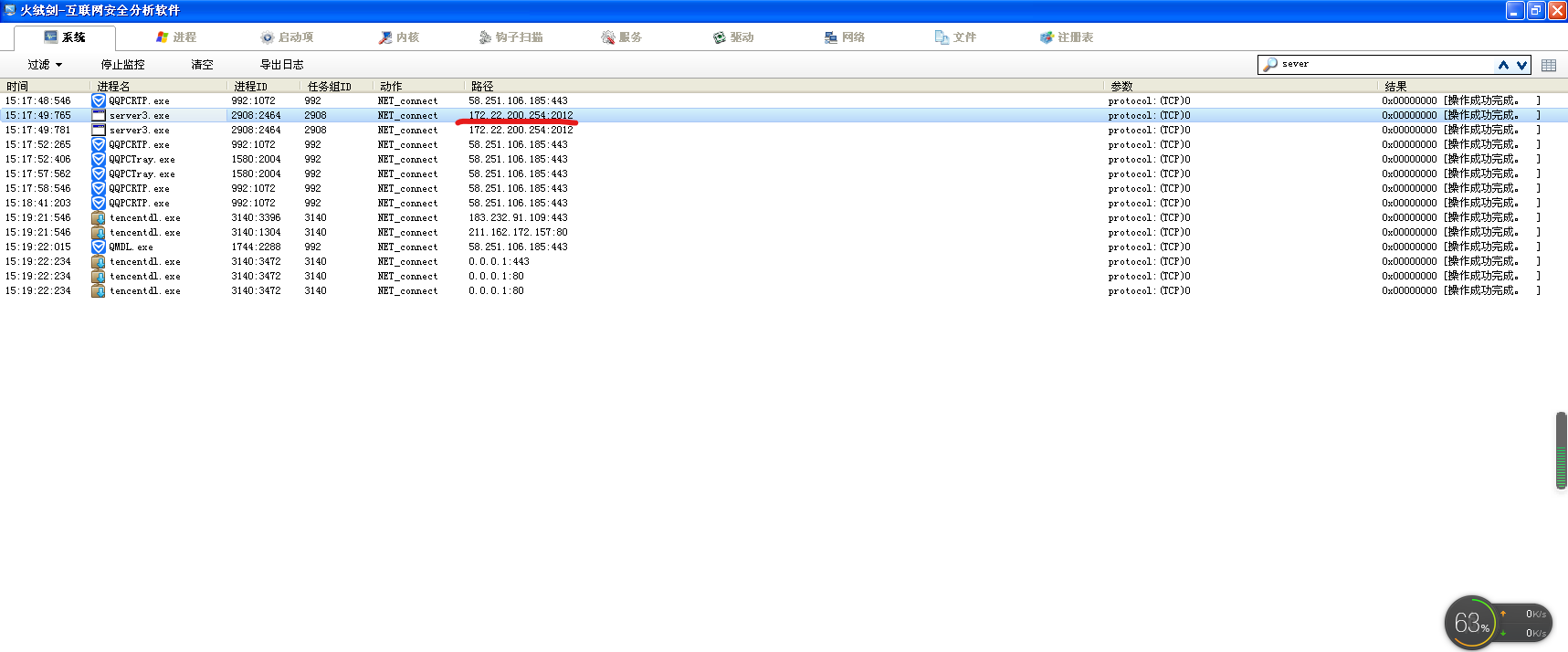This screenshot has height=652, width=1568.
Task: Click the 文件 tab icon
Action: click(942, 37)
